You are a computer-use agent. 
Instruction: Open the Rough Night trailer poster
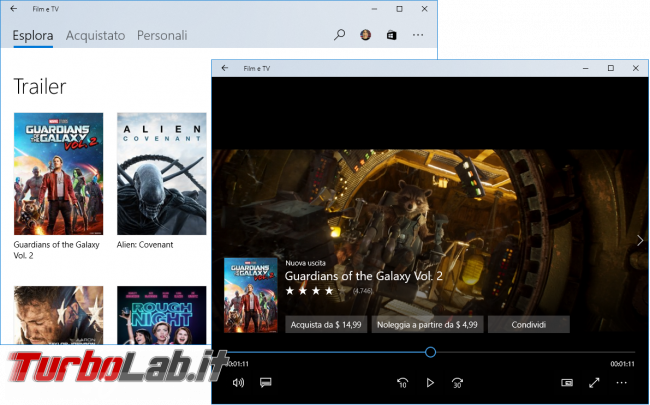point(161,315)
